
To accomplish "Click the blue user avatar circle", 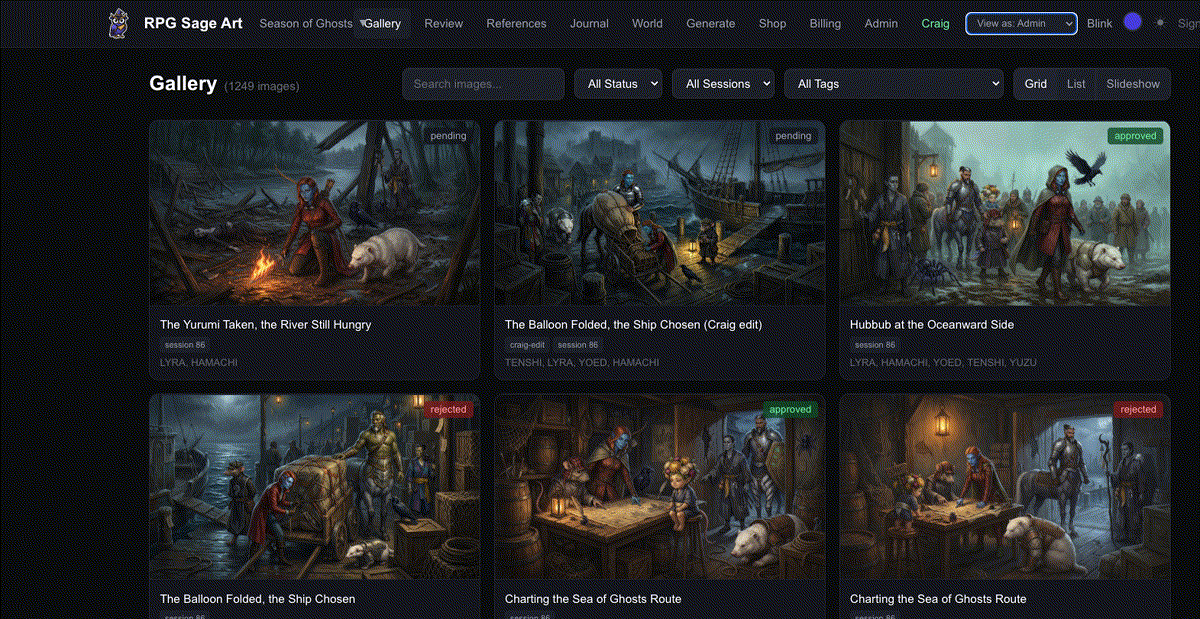I will point(1132,20).
